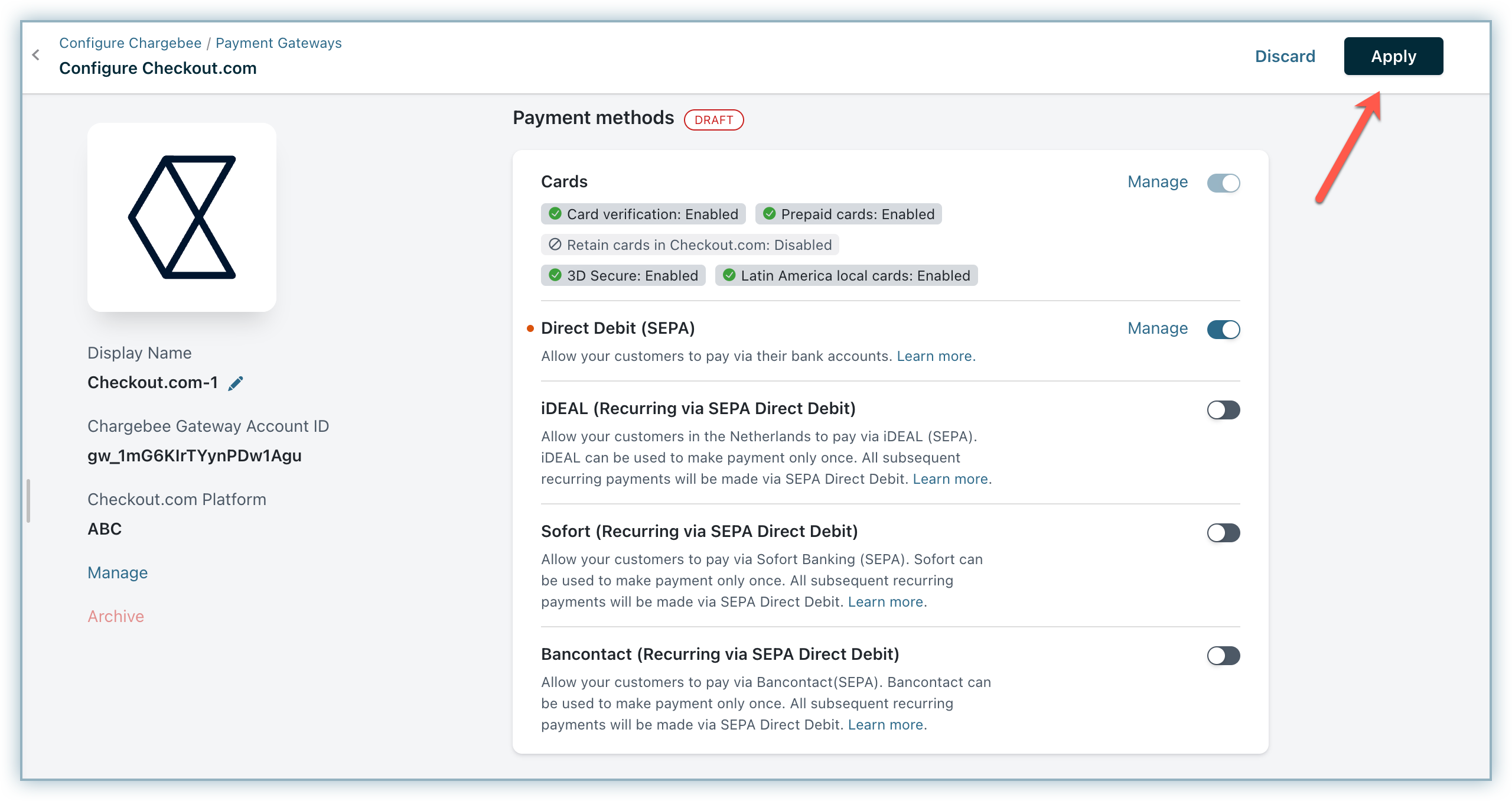Click the 'ABC' platform value
This screenshot has width=1512, height=801.
pyautogui.click(x=105, y=529)
